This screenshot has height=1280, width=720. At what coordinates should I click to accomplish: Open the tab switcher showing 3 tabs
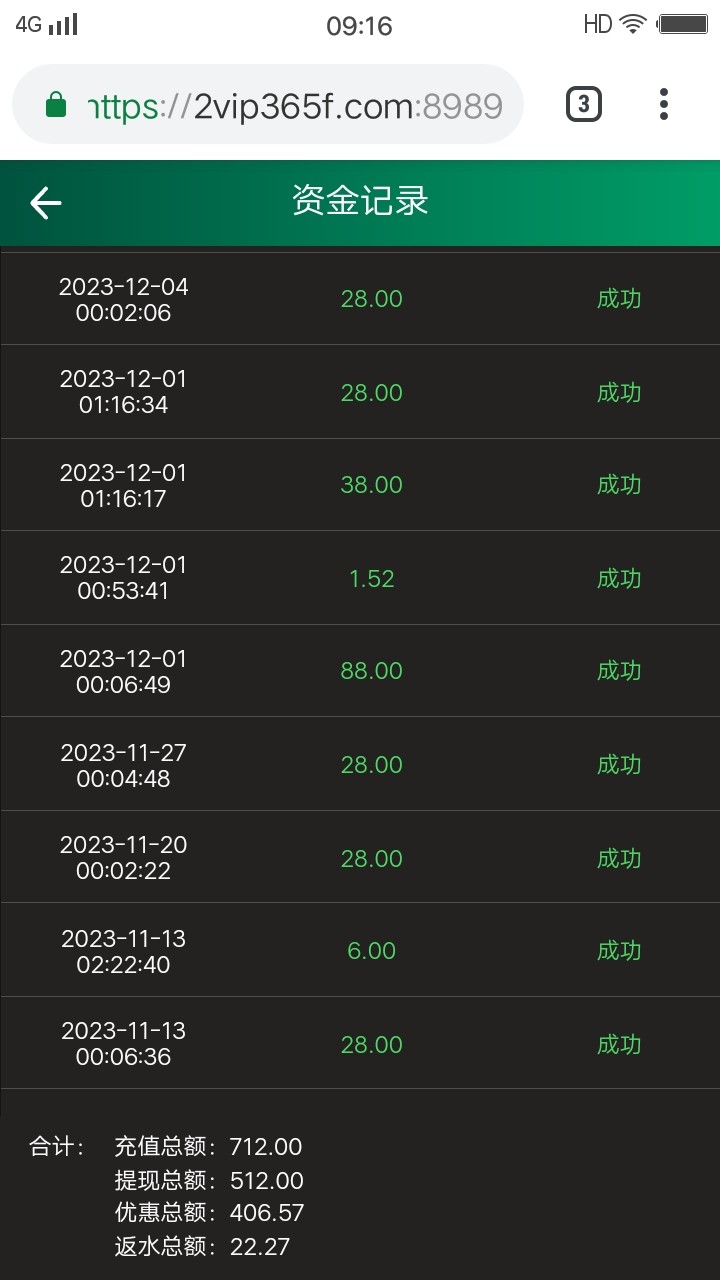tap(584, 104)
